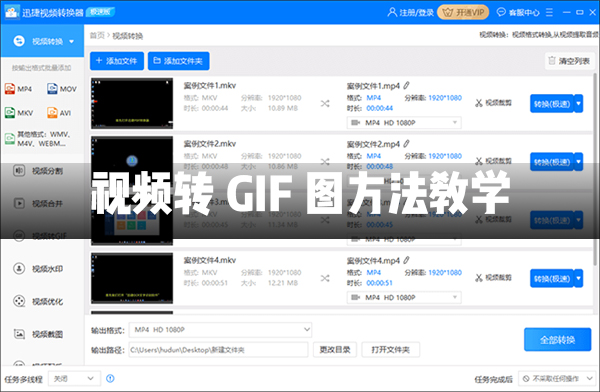The image size is (600, 392).
Task: Open 视频裁剪 scissors for 案例文件4
Action: click(493, 278)
